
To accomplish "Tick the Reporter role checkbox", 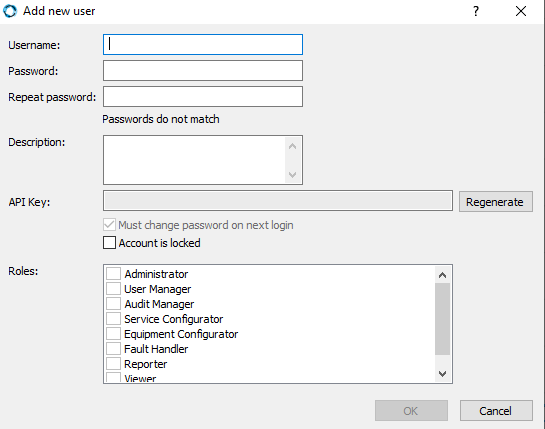I will (113, 364).
